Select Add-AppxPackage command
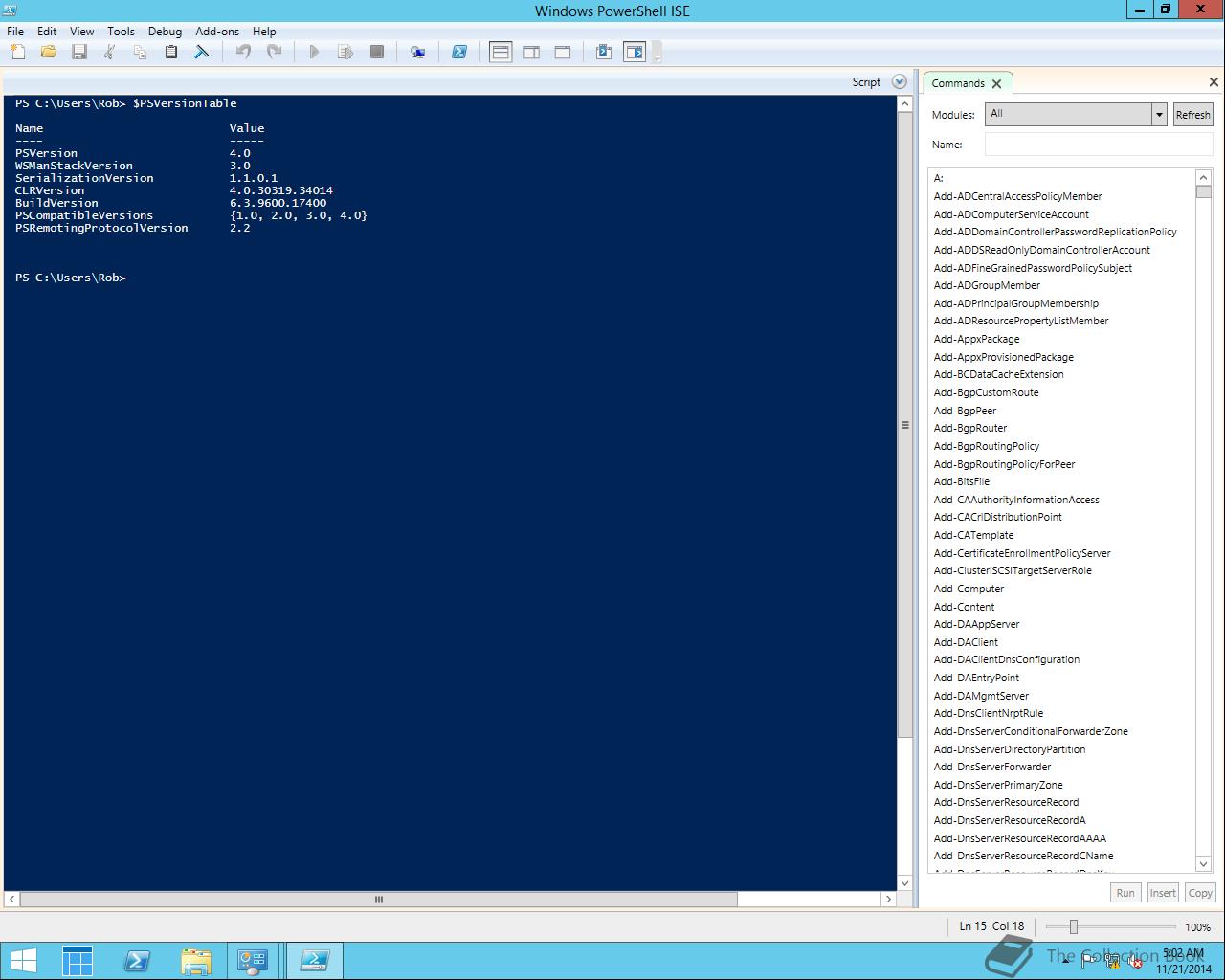Viewport: 1225px width, 980px height. tap(976, 339)
